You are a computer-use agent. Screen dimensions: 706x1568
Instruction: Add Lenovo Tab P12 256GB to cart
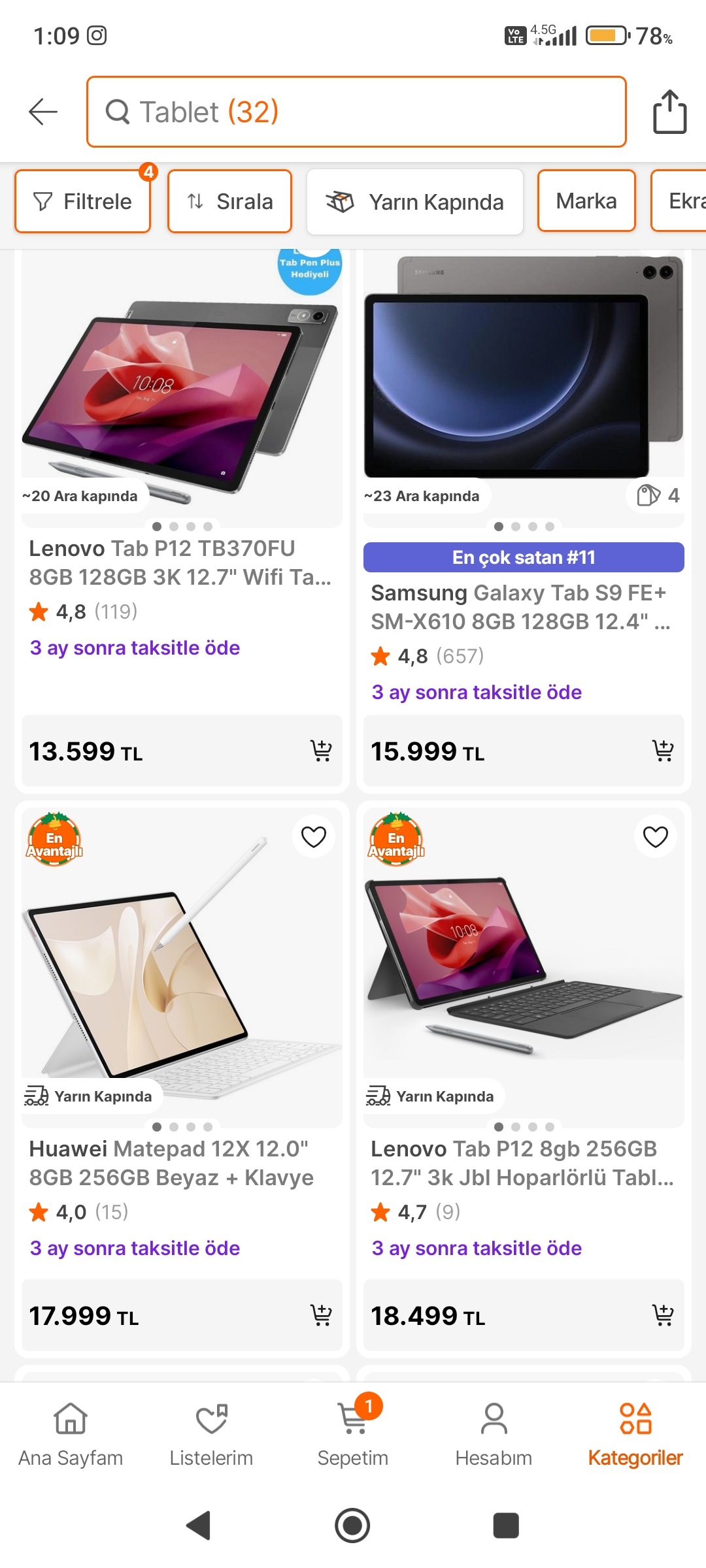coord(663,1315)
